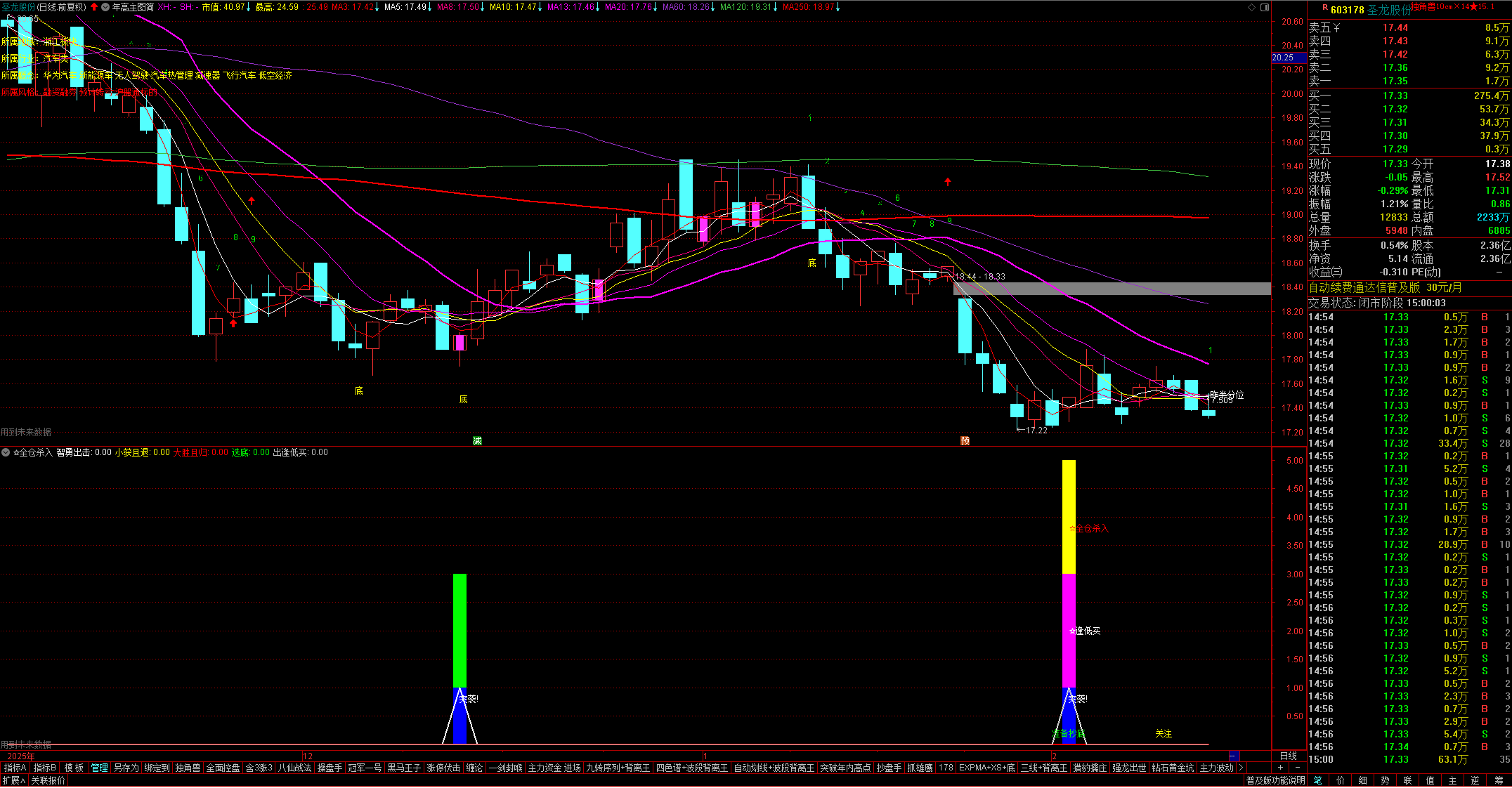
Task: Click the minus zoom-out button
Action: tap(1296, 768)
